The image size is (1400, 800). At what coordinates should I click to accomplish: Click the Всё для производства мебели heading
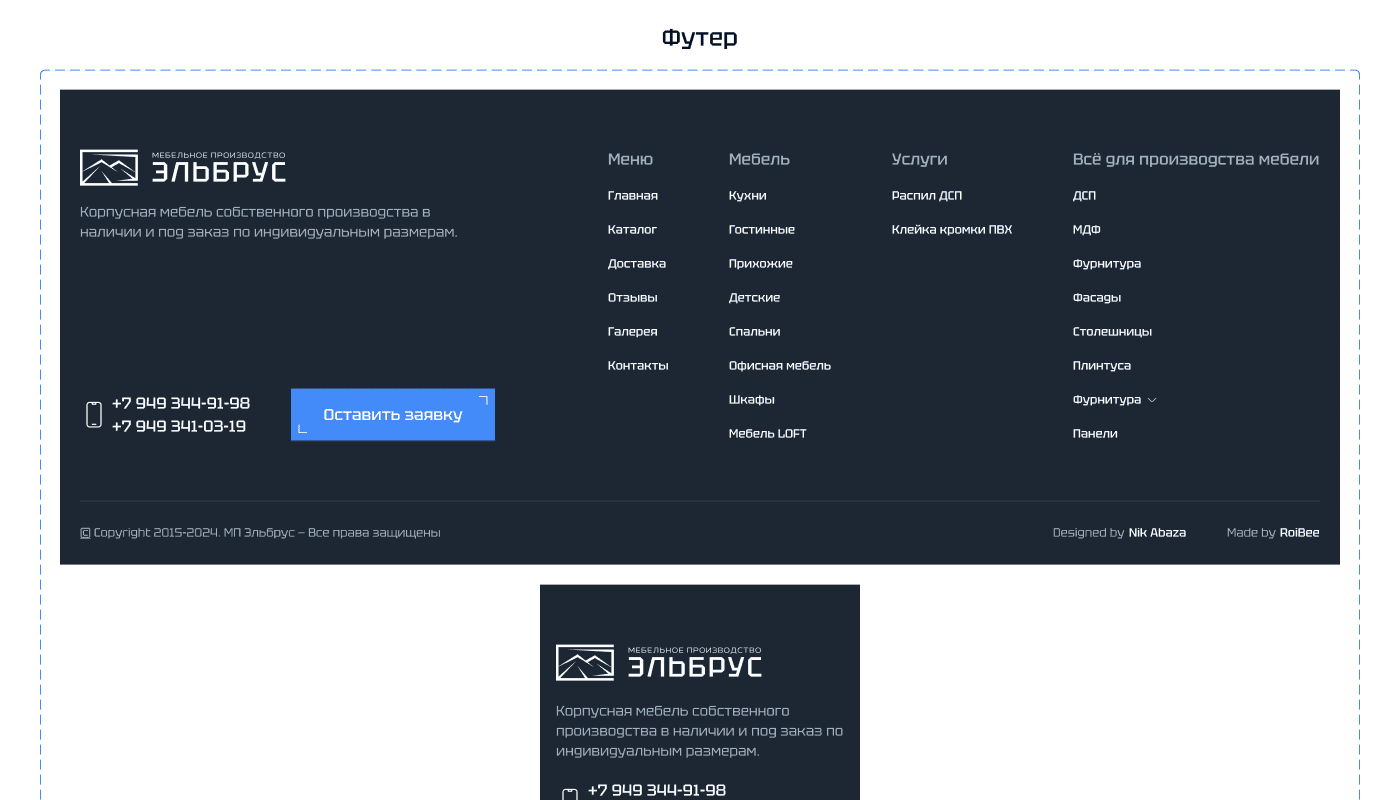(x=1196, y=160)
